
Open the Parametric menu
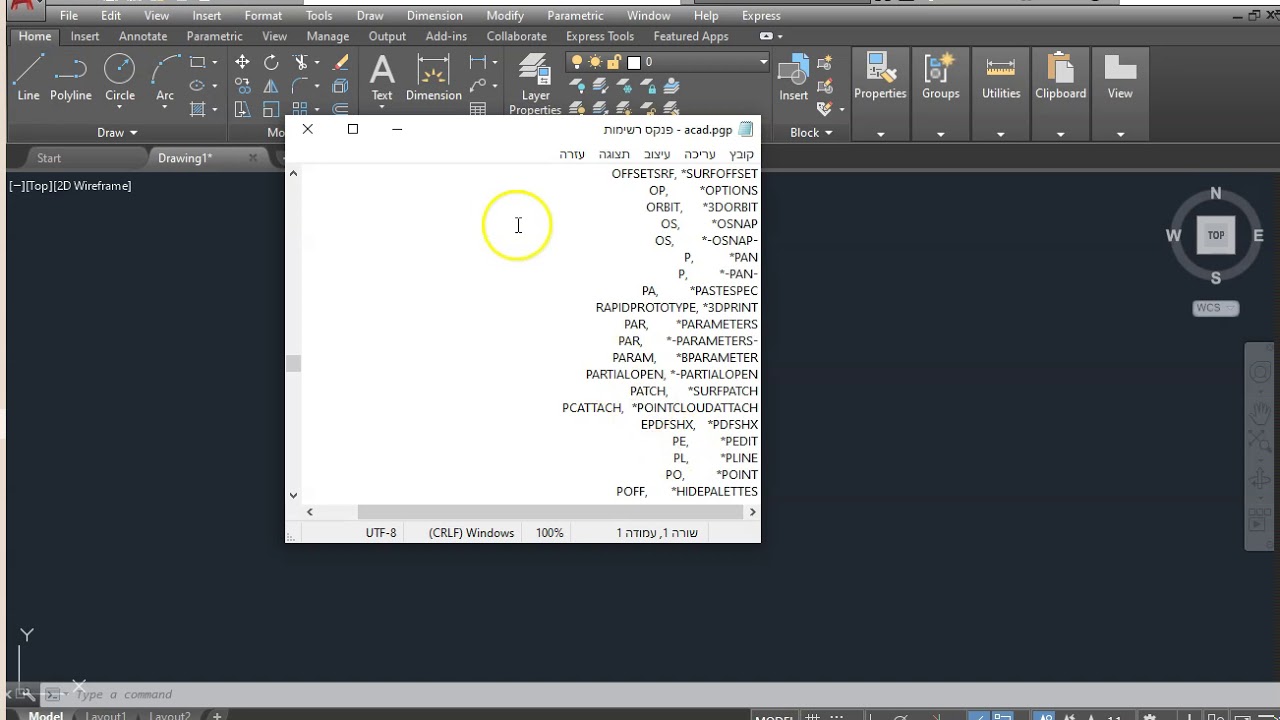(575, 16)
